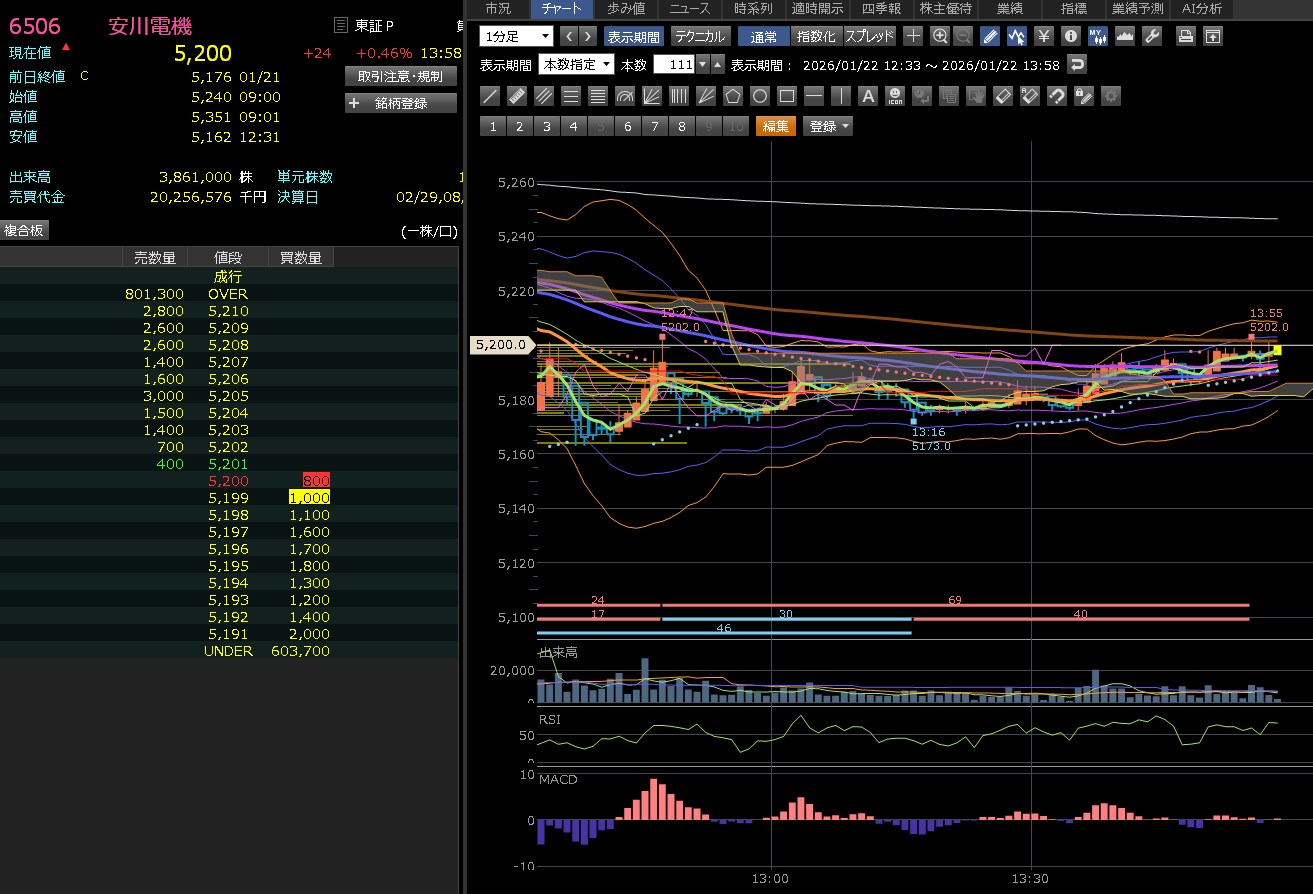
Task: Open the 本数指定 period dropdown
Action: (573, 65)
